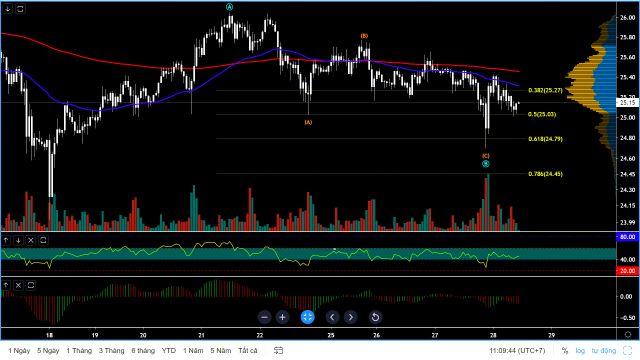Select the YTD date range
This screenshot has width=640, height=360.
169,350
